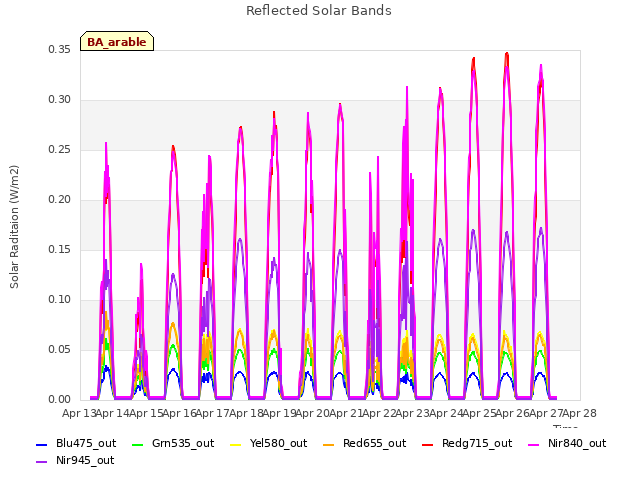Click the 0.00 y-axis tick label

(60, 400)
